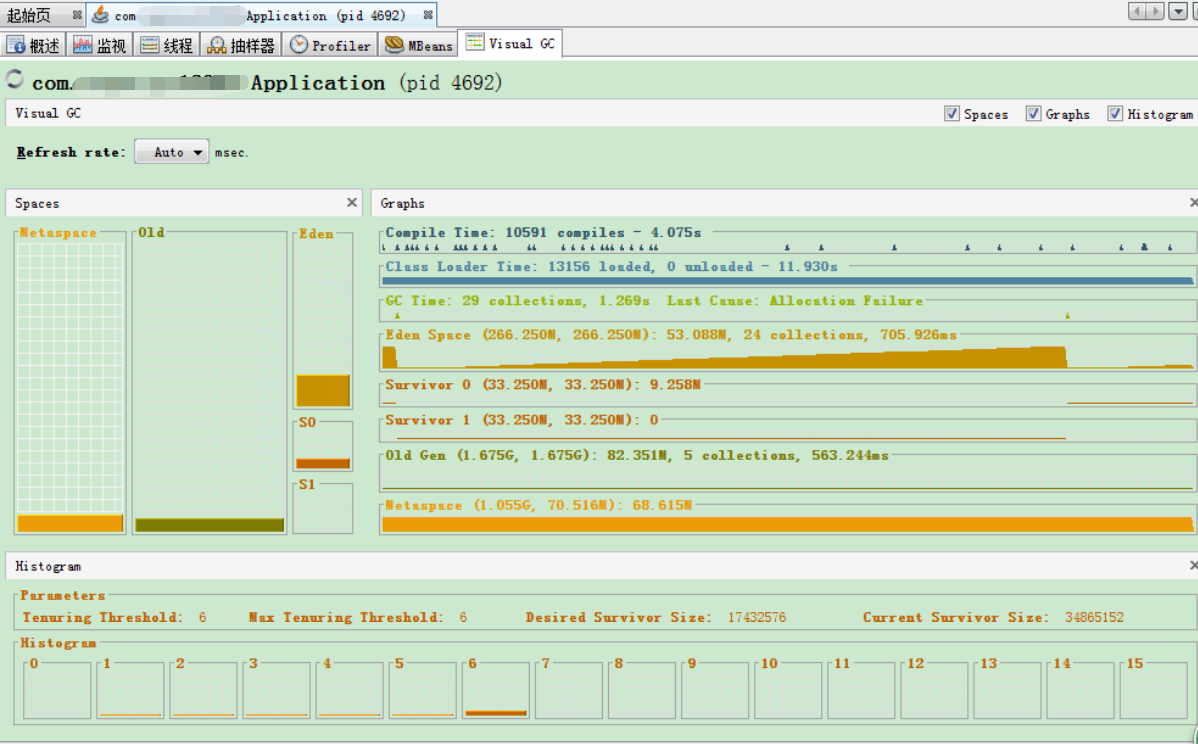Uncheck the Spaces checkbox
This screenshot has height=744, width=1198.
(951, 114)
